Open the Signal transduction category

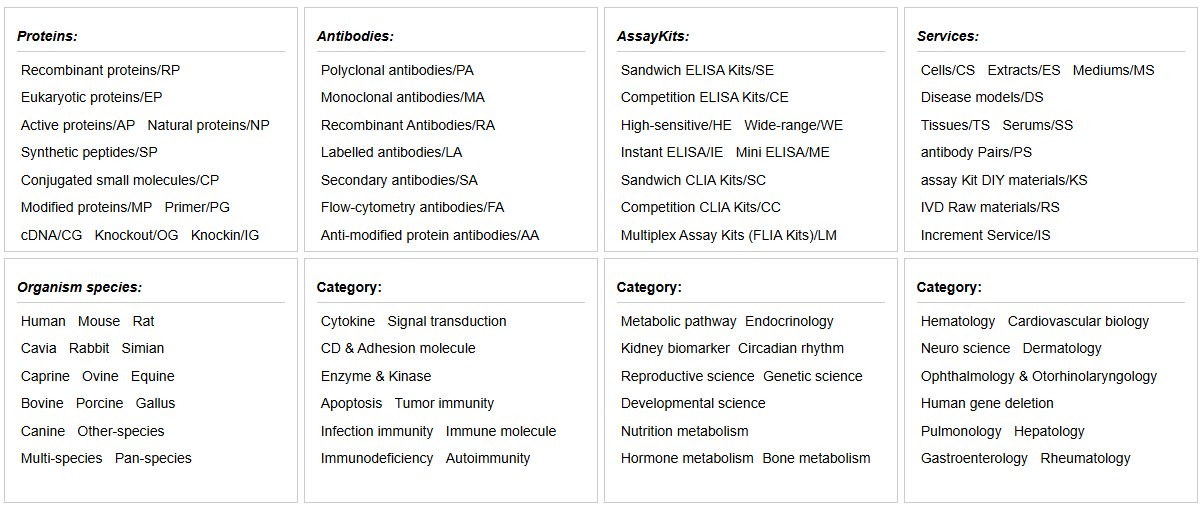447,321
